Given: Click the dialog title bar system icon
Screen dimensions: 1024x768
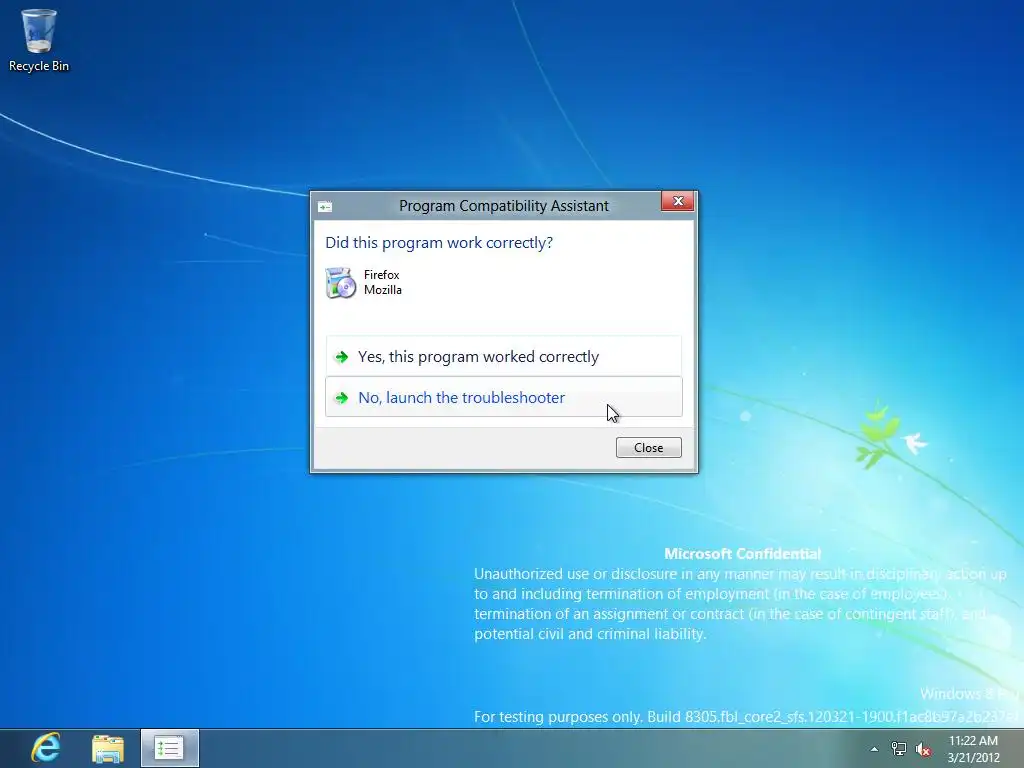Looking at the screenshot, I should click(325, 207).
